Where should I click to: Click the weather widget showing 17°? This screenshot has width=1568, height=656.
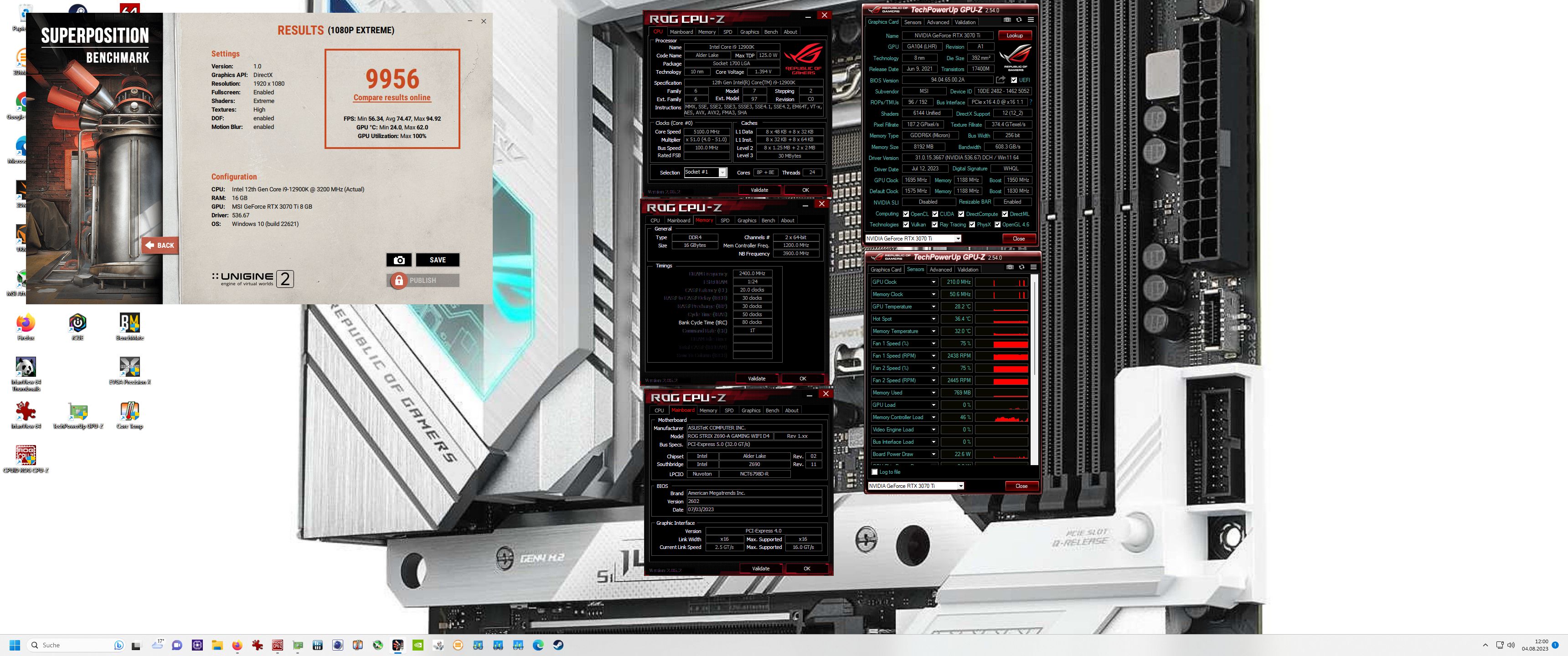click(x=158, y=644)
